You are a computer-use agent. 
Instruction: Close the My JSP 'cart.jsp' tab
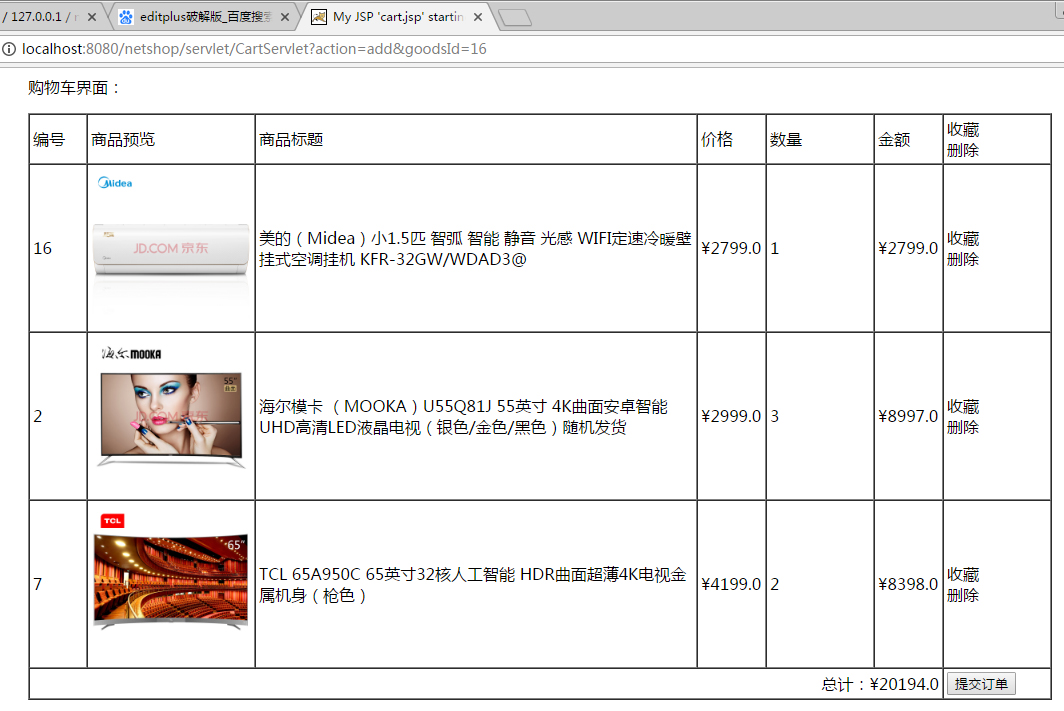point(478,17)
